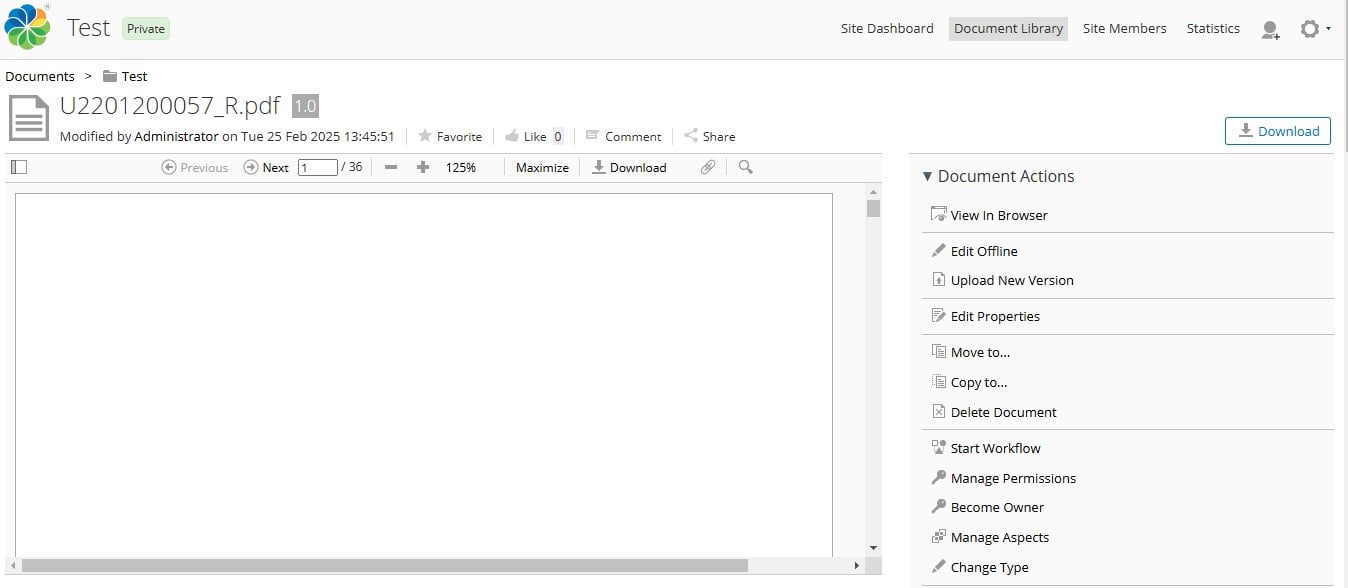Click the Administrator user link
The image size is (1348, 588).
(176, 136)
